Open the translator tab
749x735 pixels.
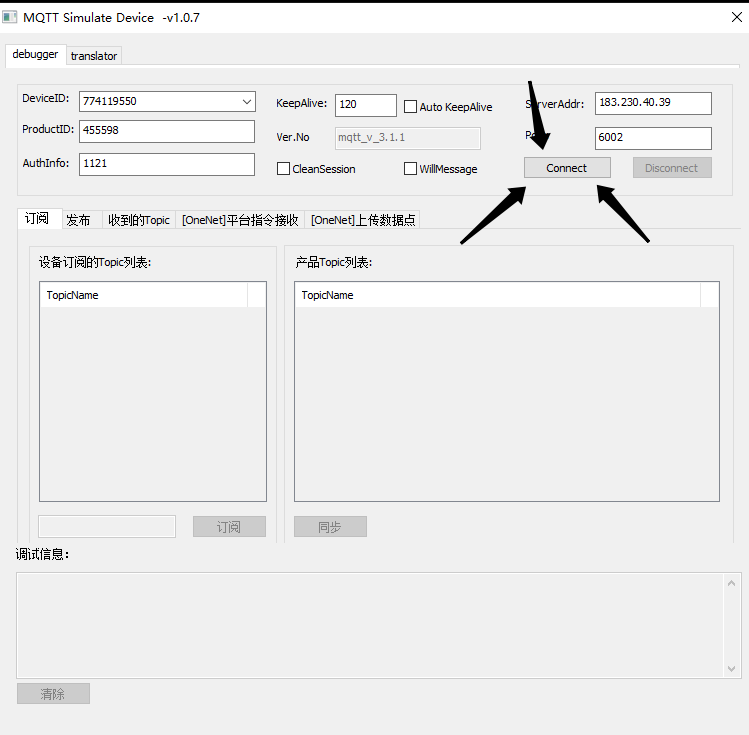click(x=94, y=56)
